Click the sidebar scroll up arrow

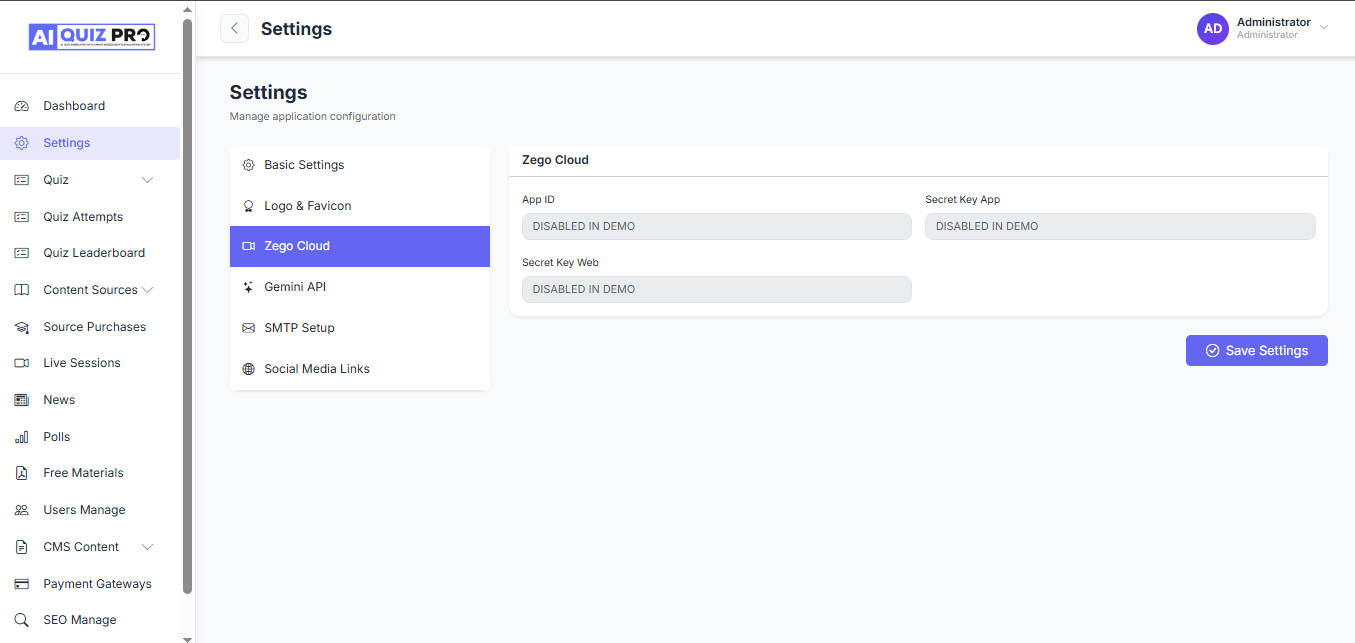pos(187,8)
